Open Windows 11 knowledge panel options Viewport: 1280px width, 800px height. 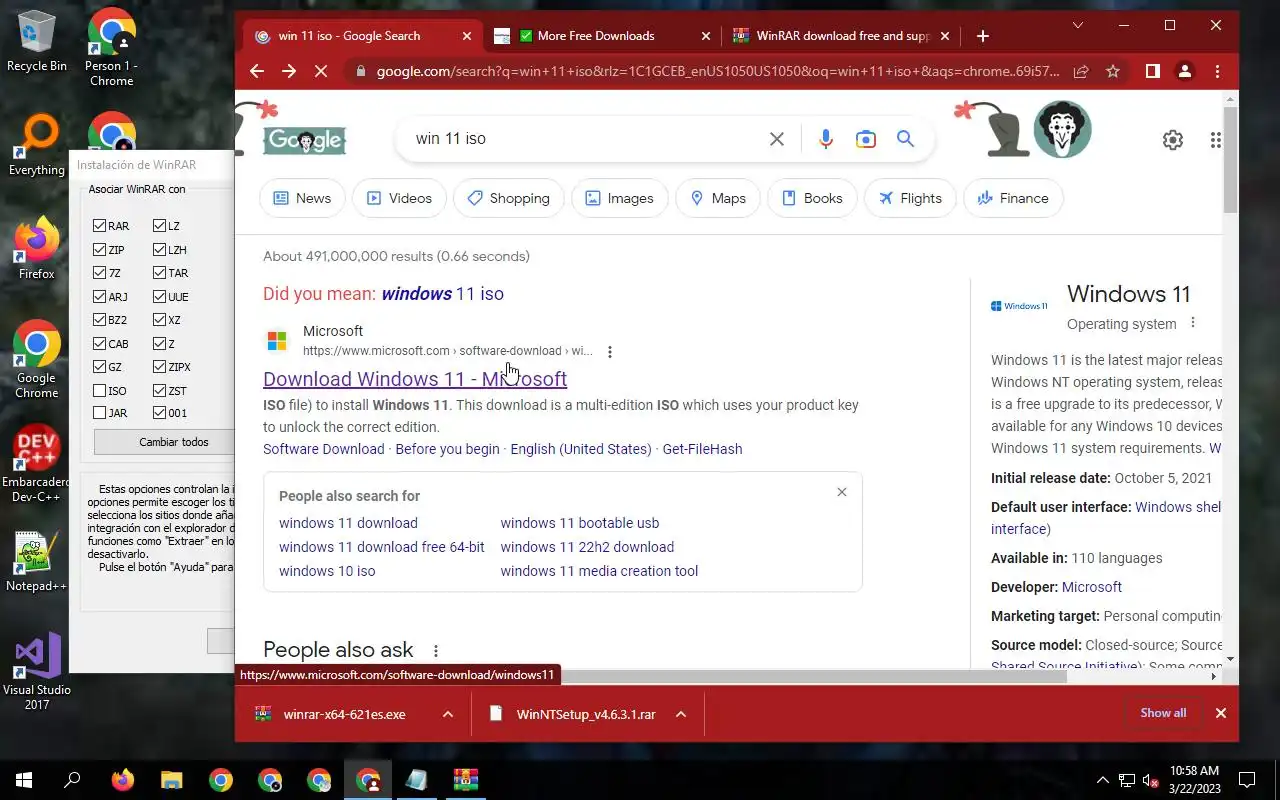pyautogui.click(x=1193, y=323)
